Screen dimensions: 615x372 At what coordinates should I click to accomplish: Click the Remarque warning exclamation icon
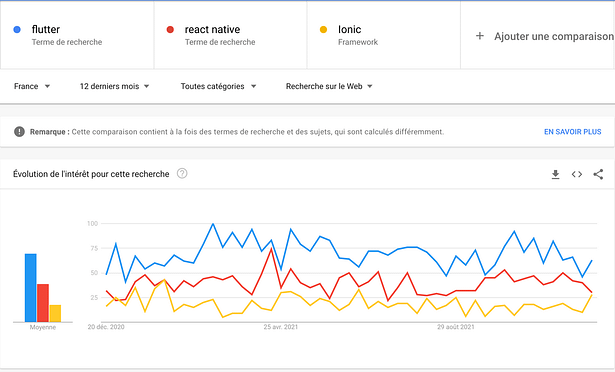click(19, 132)
